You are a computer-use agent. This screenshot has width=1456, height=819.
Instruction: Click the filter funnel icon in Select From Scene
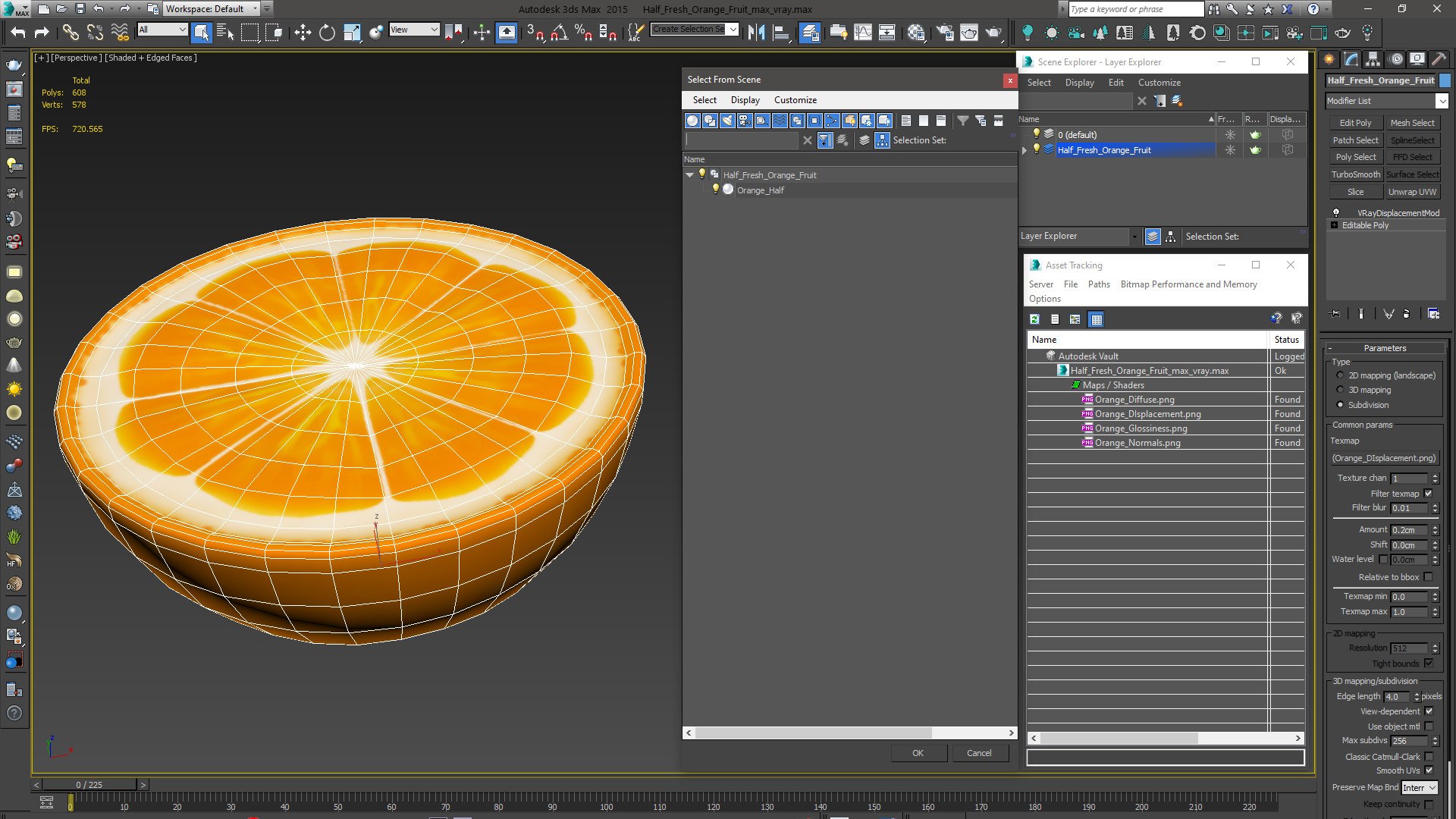(x=963, y=121)
